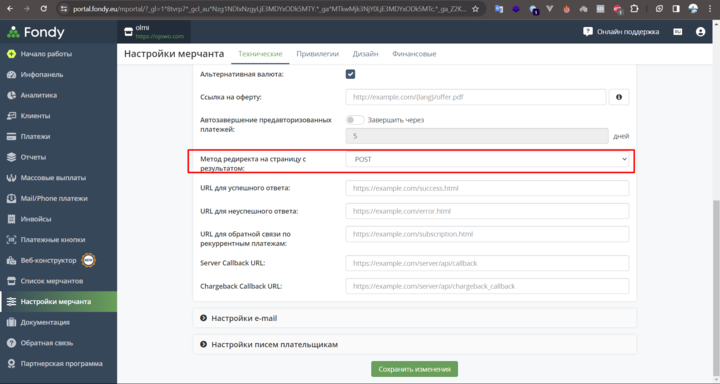Open the redirect method POST dropdown

coord(487,159)
